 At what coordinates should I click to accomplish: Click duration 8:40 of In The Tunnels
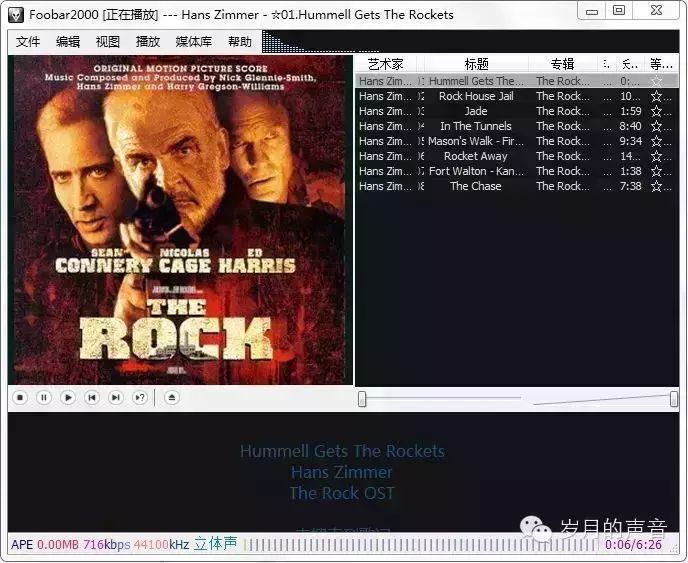631,126
